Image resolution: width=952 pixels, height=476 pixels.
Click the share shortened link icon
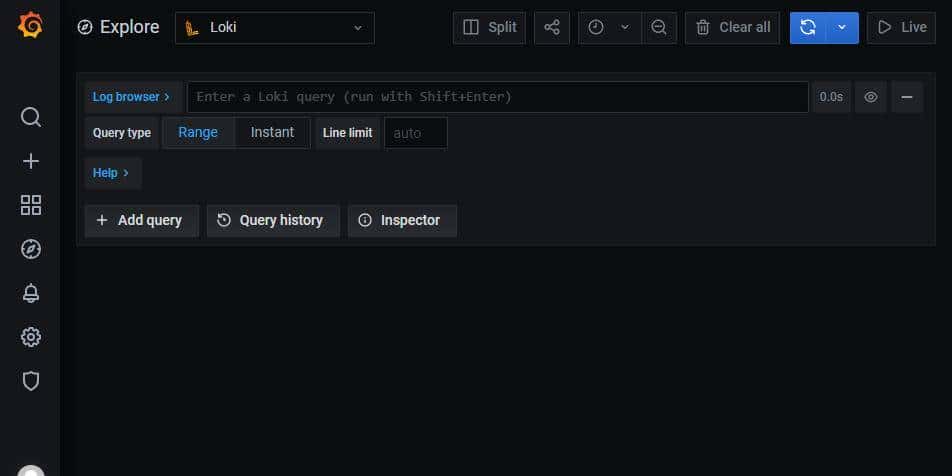pyautogui.click(x=552, y=28)
